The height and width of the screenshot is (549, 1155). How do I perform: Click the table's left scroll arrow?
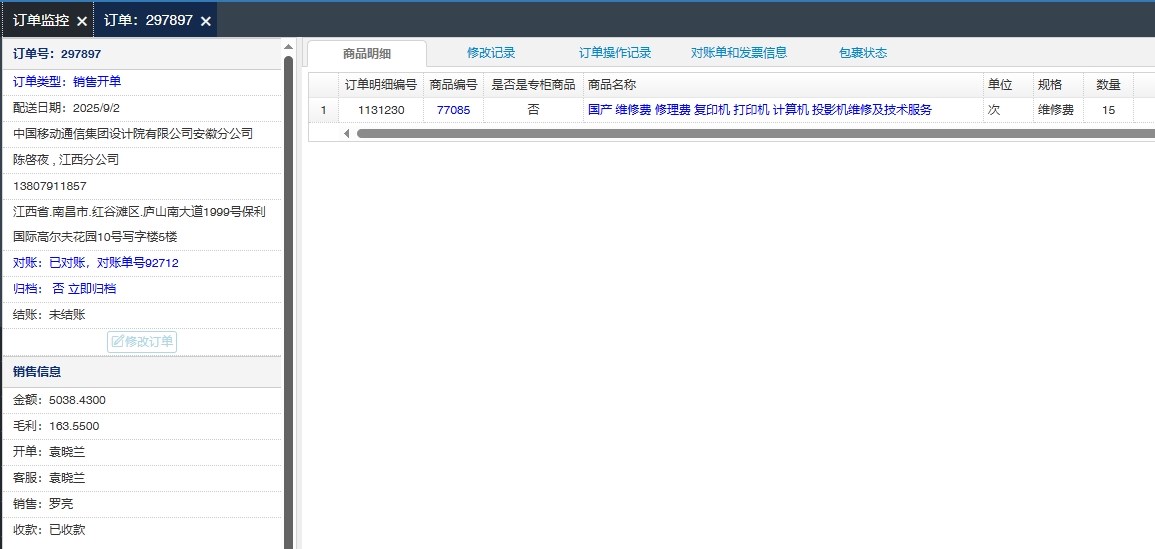pos(347,133)
